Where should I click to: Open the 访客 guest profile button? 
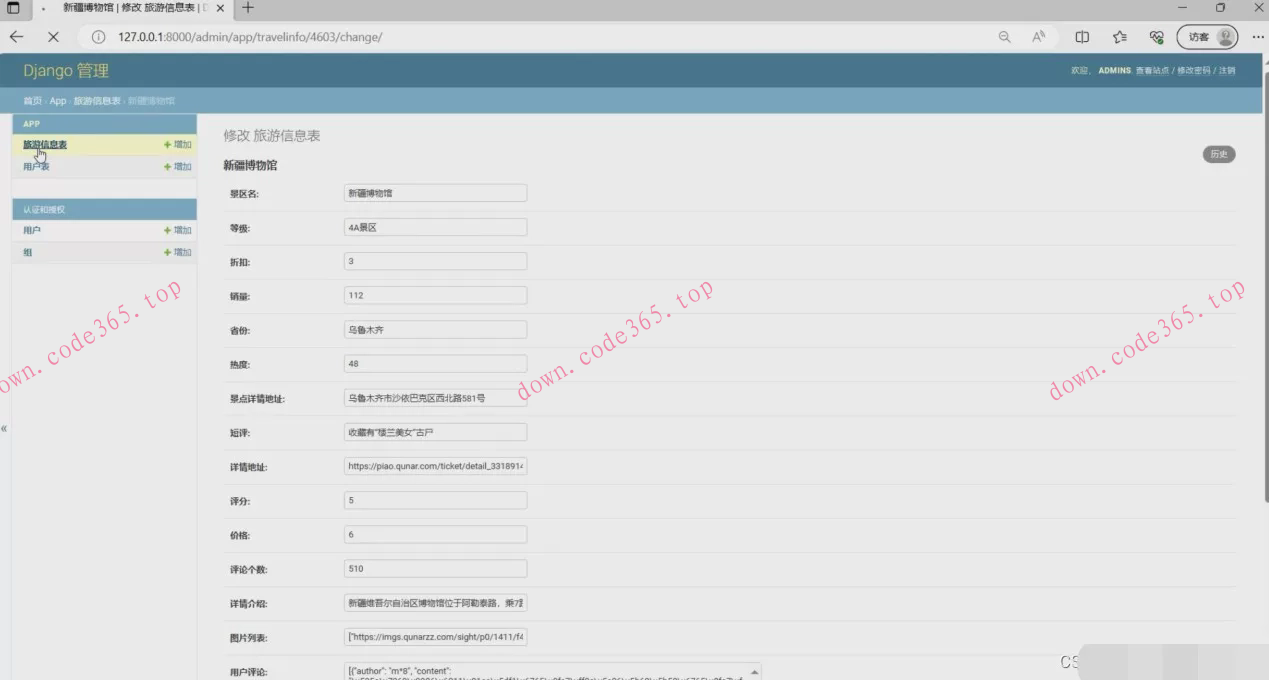tap(1207, 37)
